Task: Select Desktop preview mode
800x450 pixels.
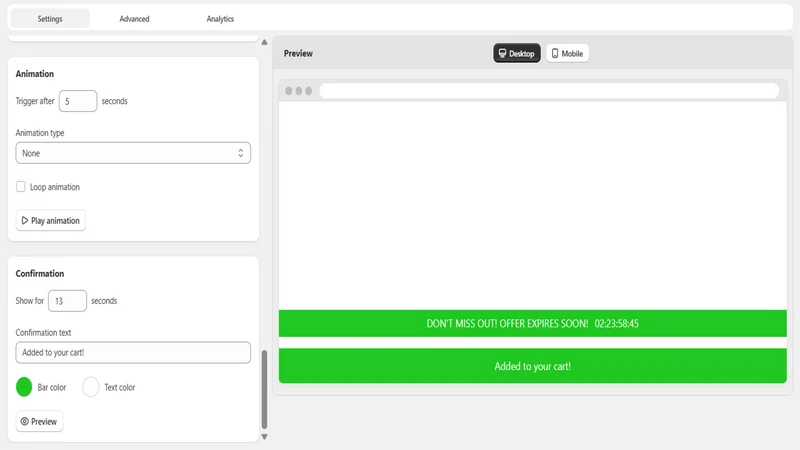Action: pyautogui.click(x=516, y=53)
